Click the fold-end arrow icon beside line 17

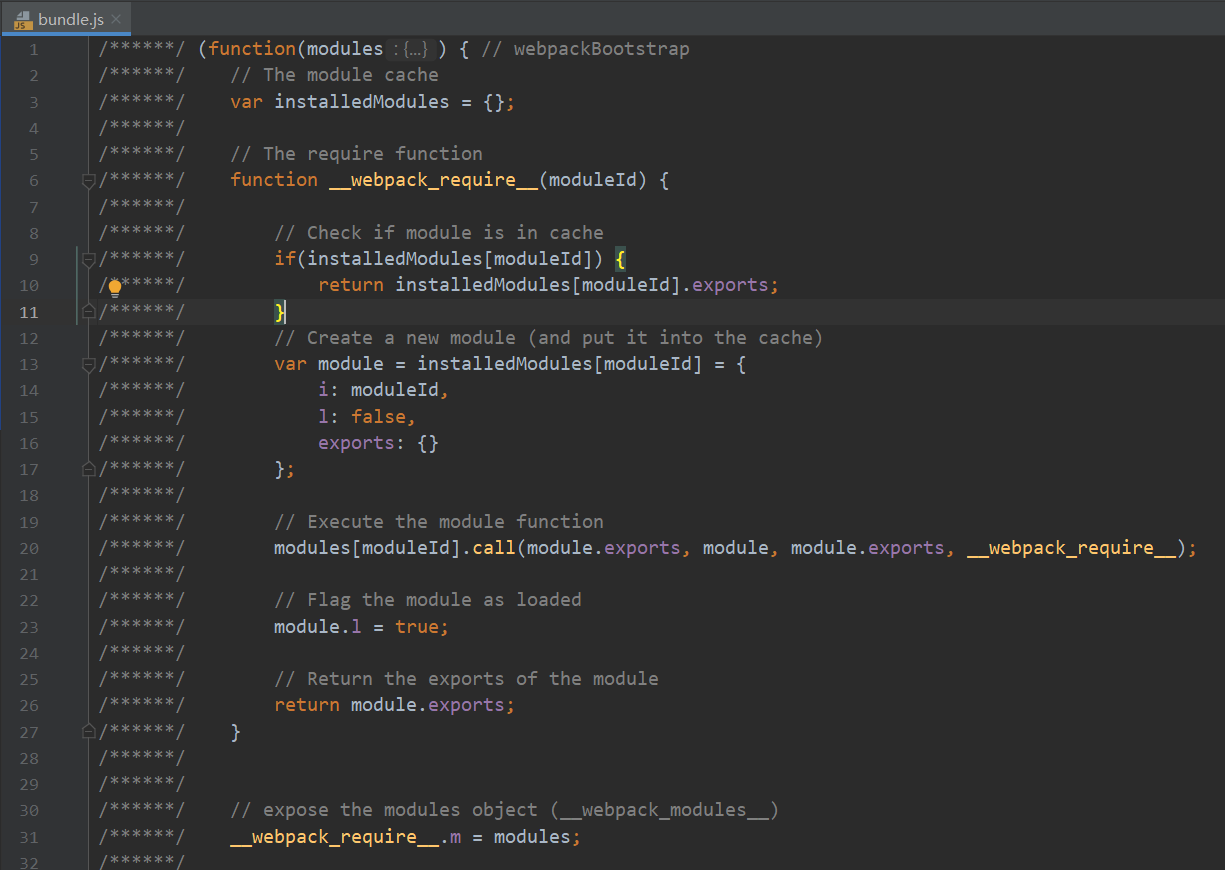(86, 467)
